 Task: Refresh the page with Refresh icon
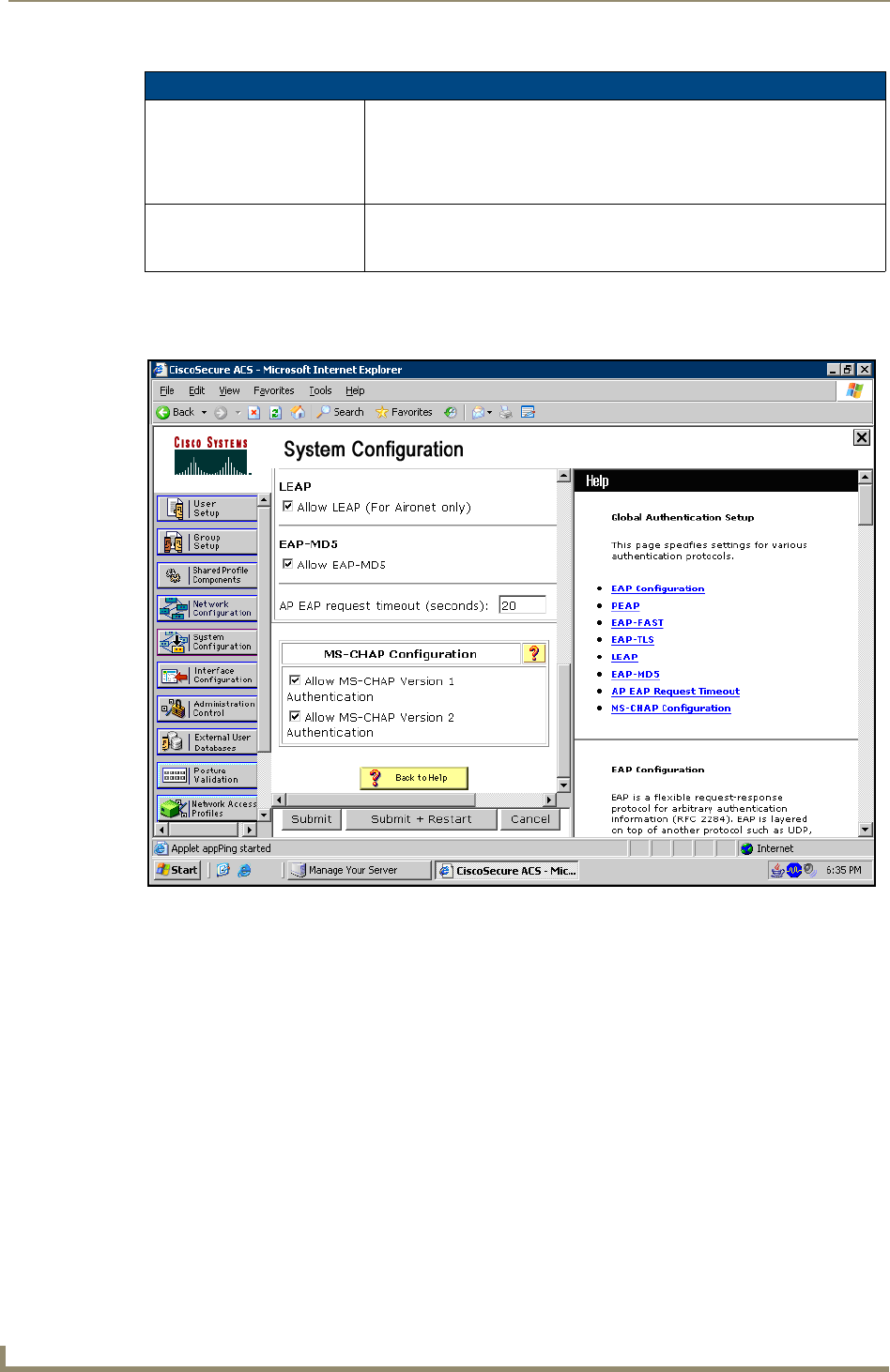pyautogui.click(x=275, y=412)
